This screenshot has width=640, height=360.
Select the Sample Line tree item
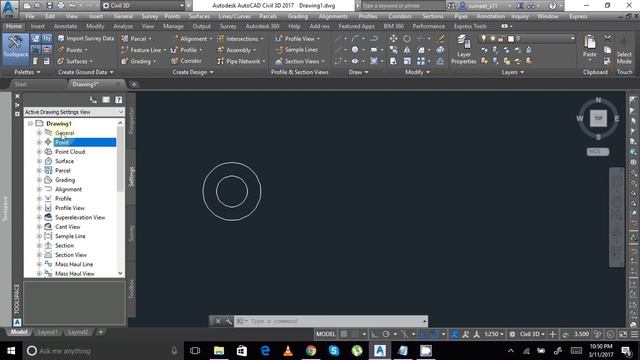[70, 236]
